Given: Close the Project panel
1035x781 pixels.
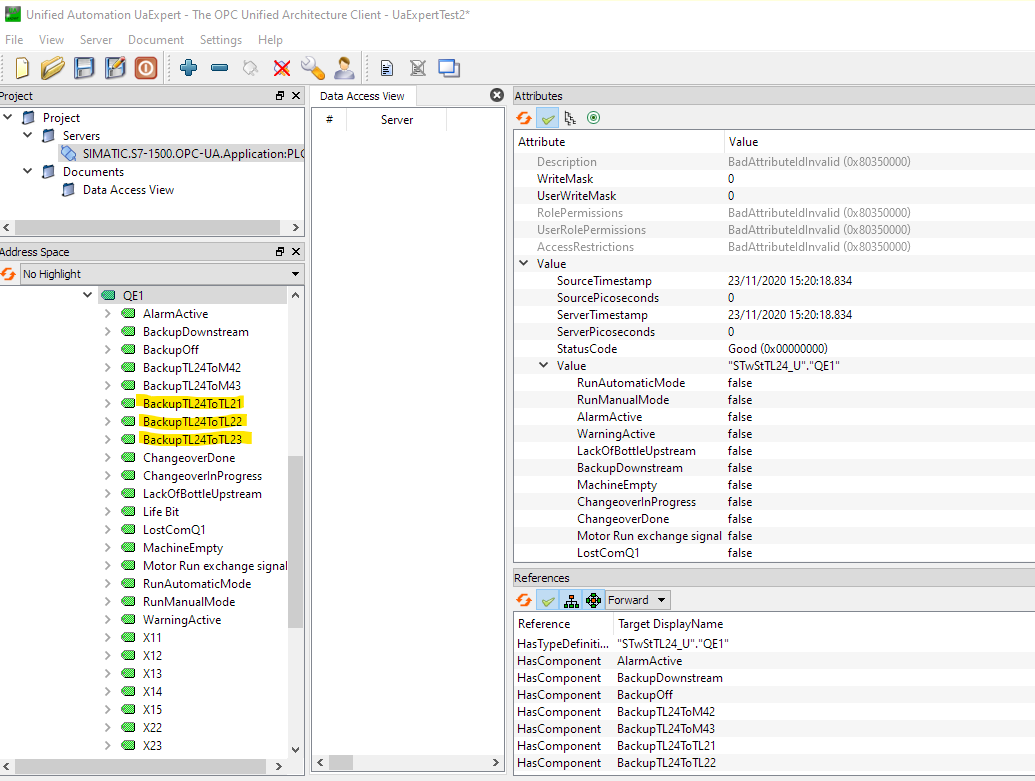Looking at the screenshot, I should pyautogui.click(x=296, y=96).
